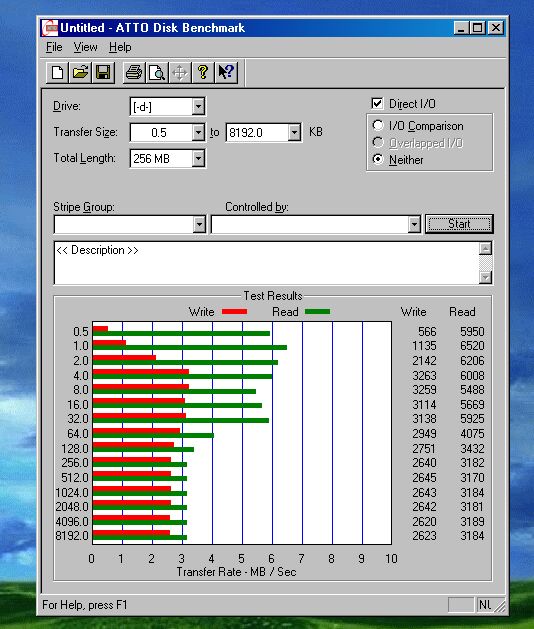Screen dimensions: 534x629
Task: Open the View menu
Action: click(x=85, y=47)
